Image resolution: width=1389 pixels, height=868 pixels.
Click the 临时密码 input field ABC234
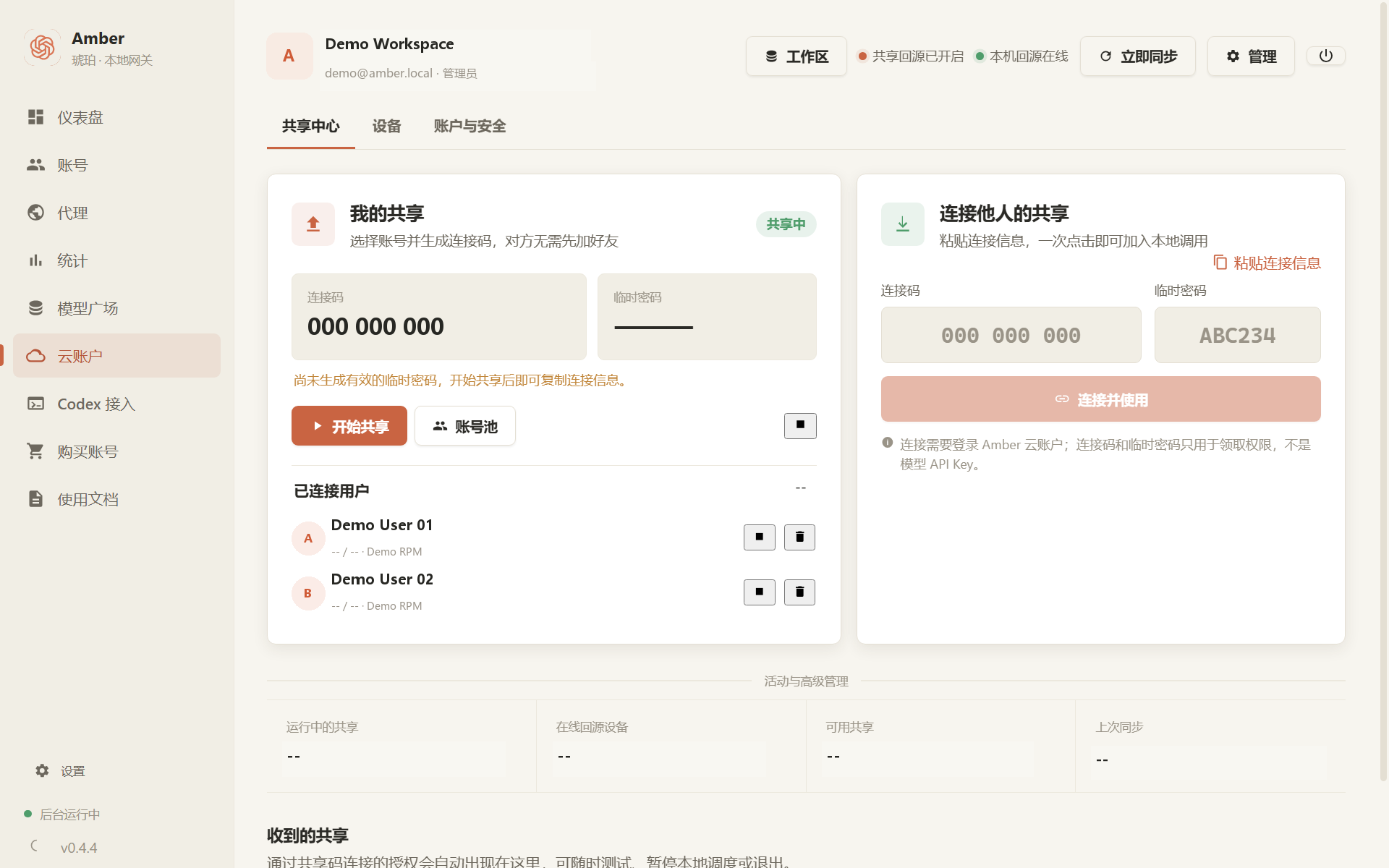pos(1238,335)
